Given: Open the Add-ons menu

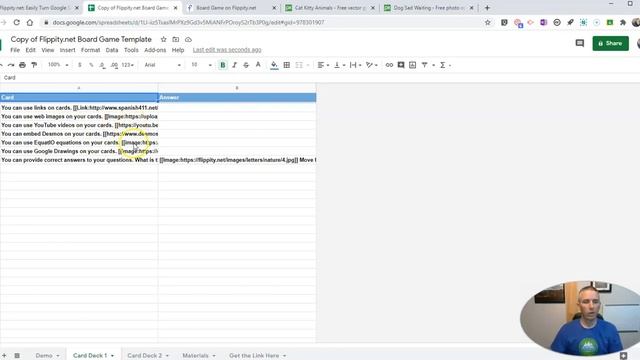Looking at the screenshot, I should (155, 50).
